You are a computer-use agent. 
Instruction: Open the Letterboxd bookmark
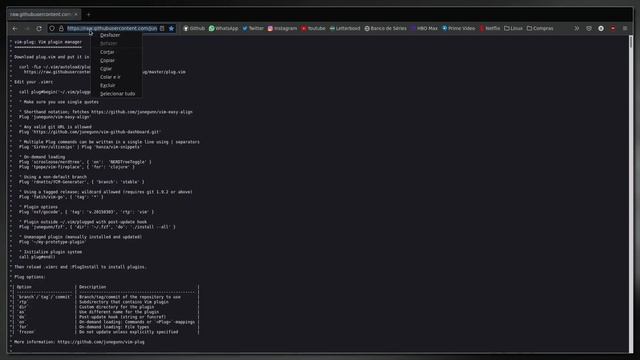point(345,29)
